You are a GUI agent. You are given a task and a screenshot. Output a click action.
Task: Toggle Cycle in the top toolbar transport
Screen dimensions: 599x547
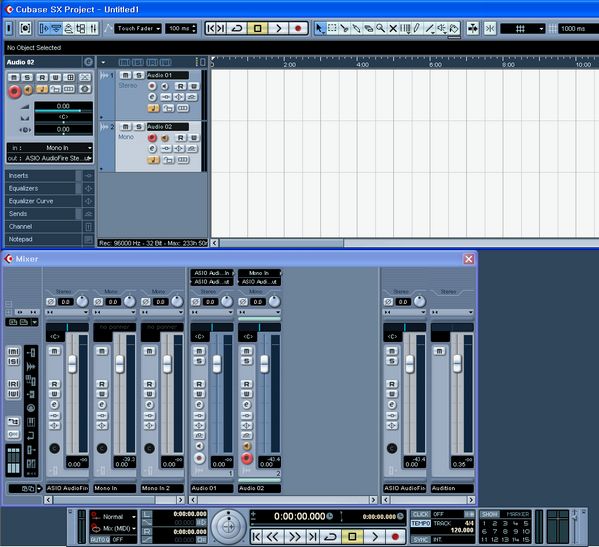(x=237, y=29)
